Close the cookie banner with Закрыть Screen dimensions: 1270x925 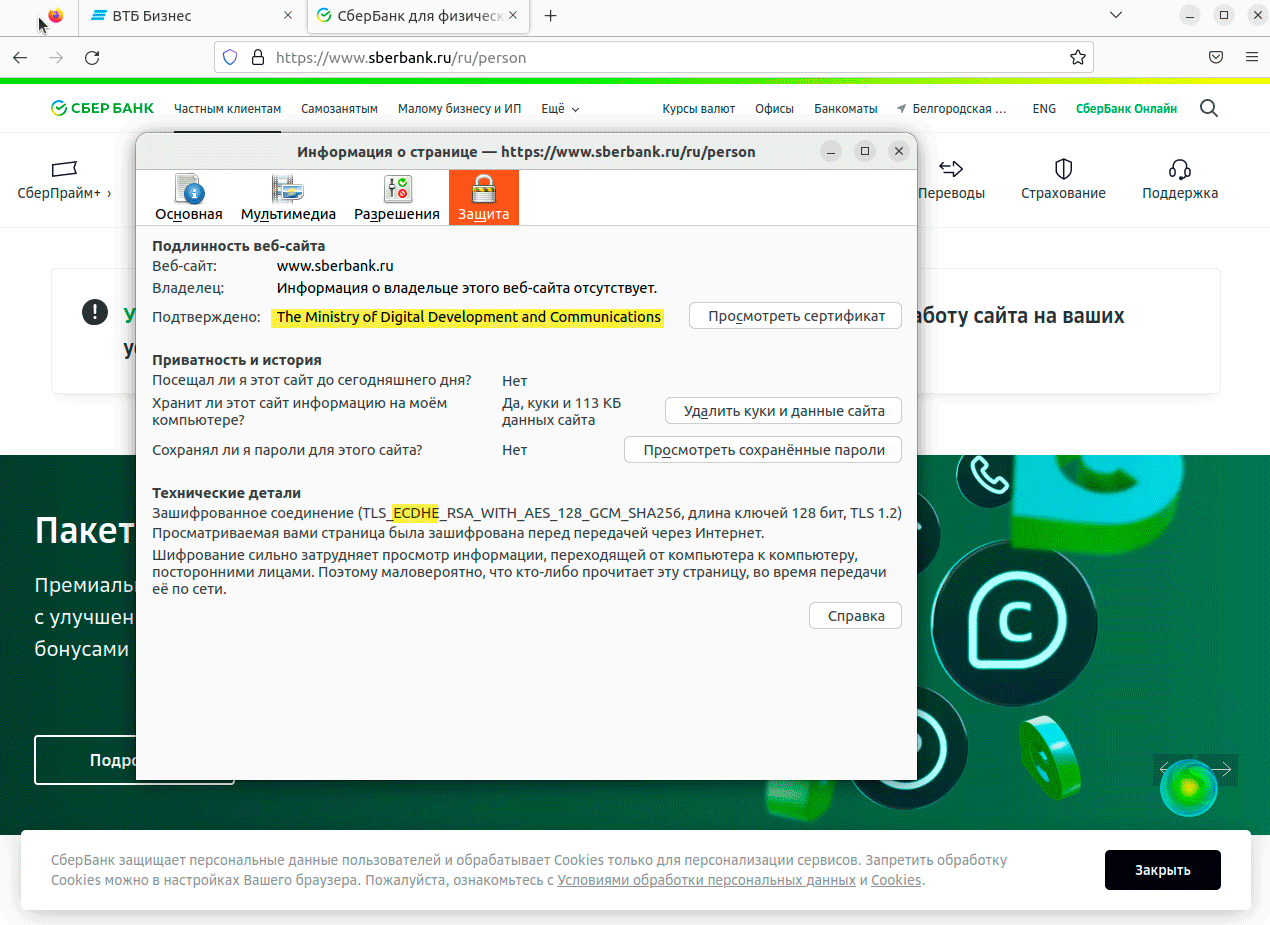[1163, 870]
